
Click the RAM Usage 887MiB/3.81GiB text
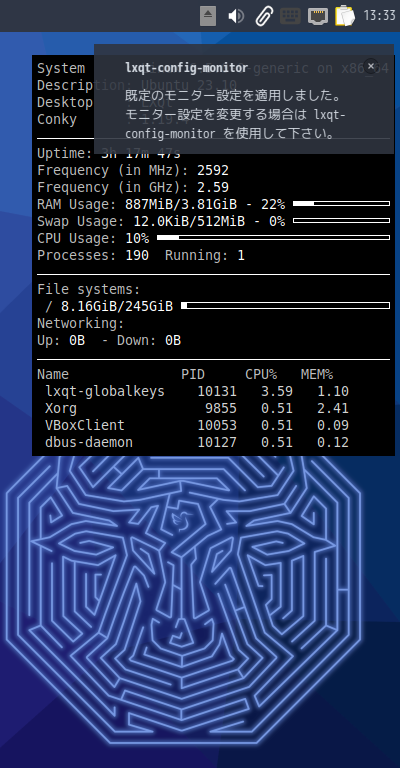181,204
